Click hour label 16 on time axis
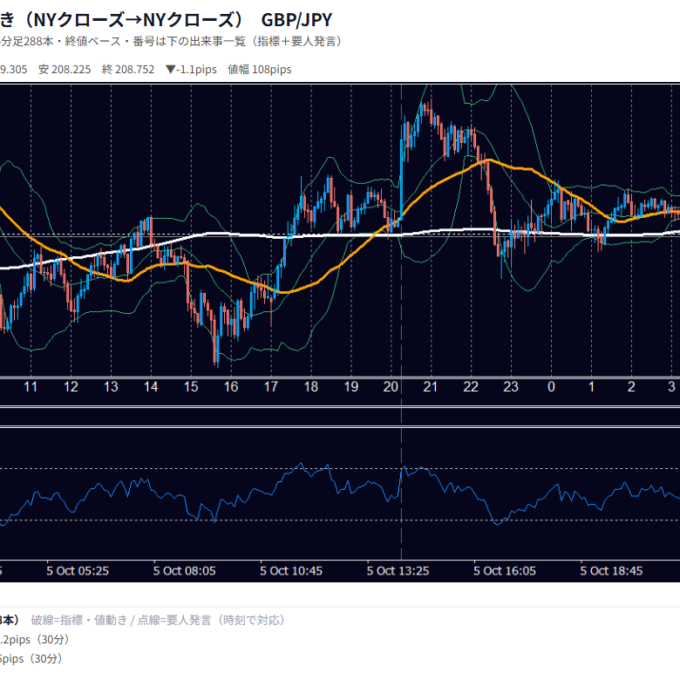680x680 pixels. pyautogui.click(x=231, y=386)
